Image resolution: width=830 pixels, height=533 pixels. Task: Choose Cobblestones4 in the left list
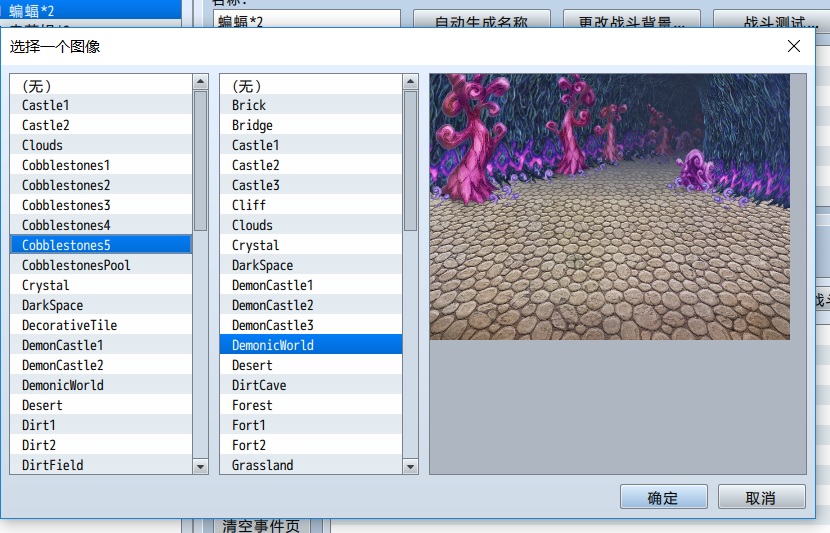point(101,225)
